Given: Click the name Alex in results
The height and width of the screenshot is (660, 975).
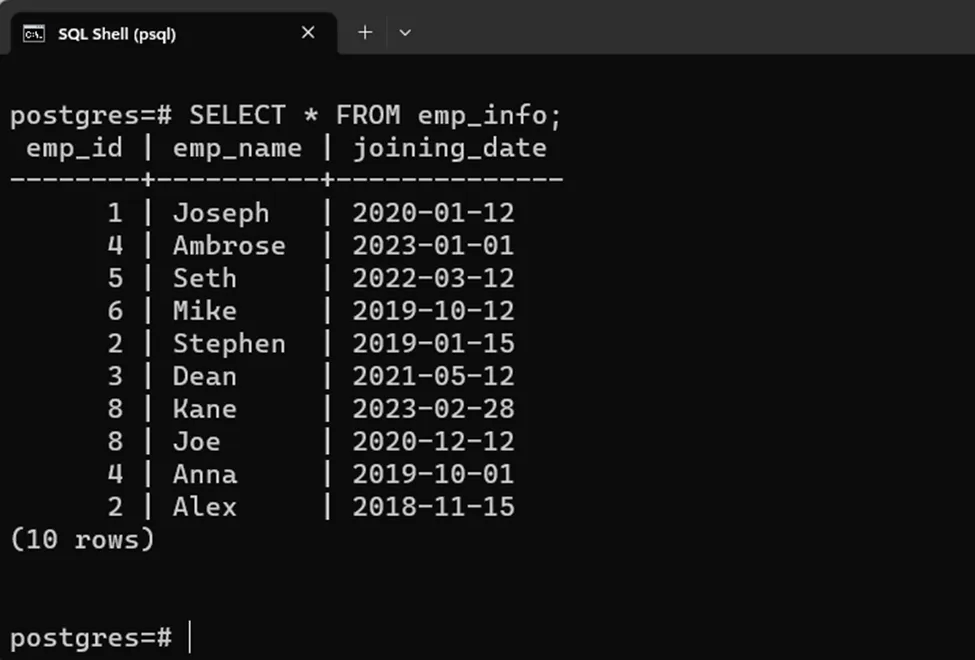Looking at the screenshot, I should coord(205,507).
